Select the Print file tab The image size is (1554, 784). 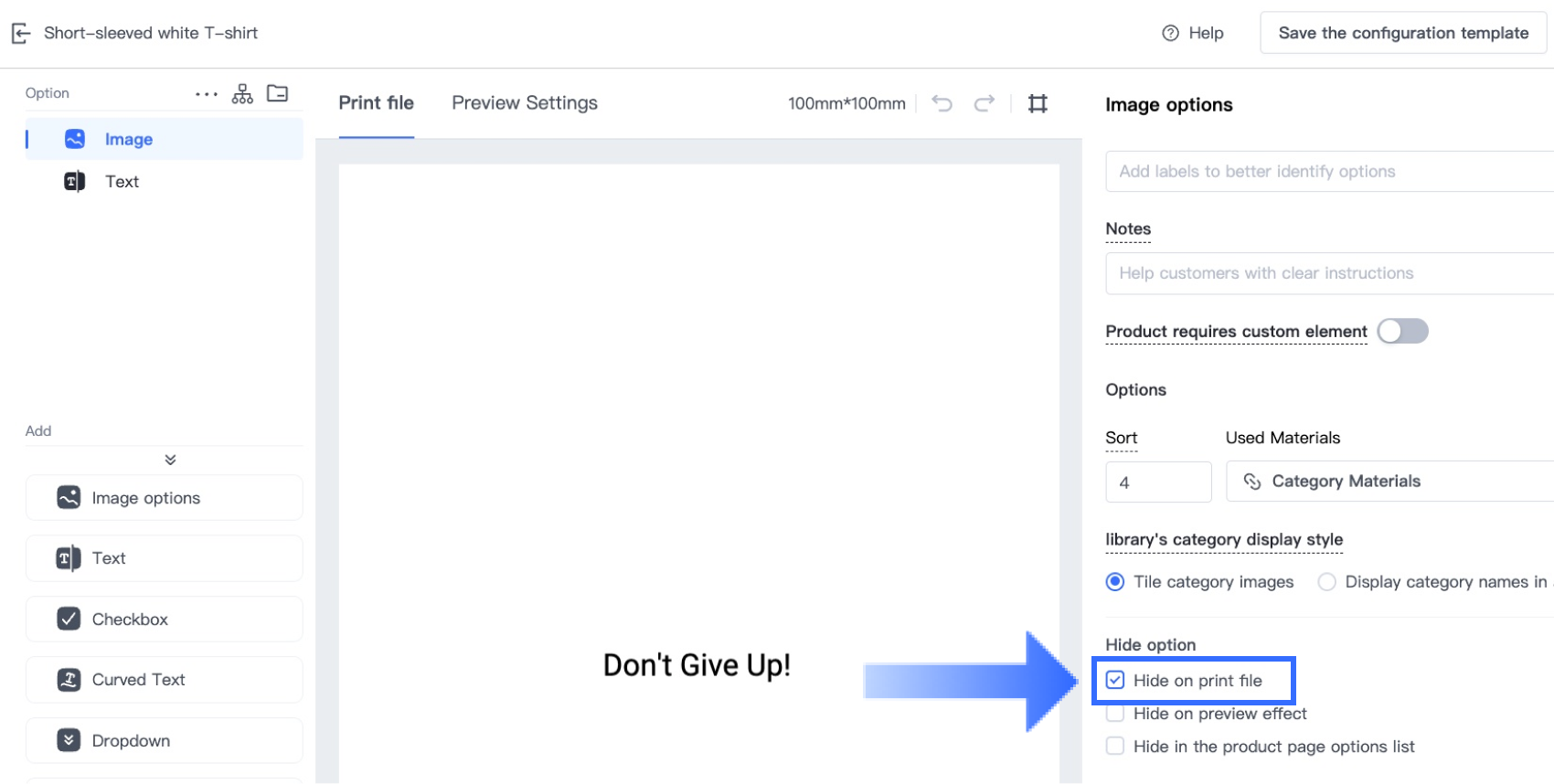[x=376, y=103]
